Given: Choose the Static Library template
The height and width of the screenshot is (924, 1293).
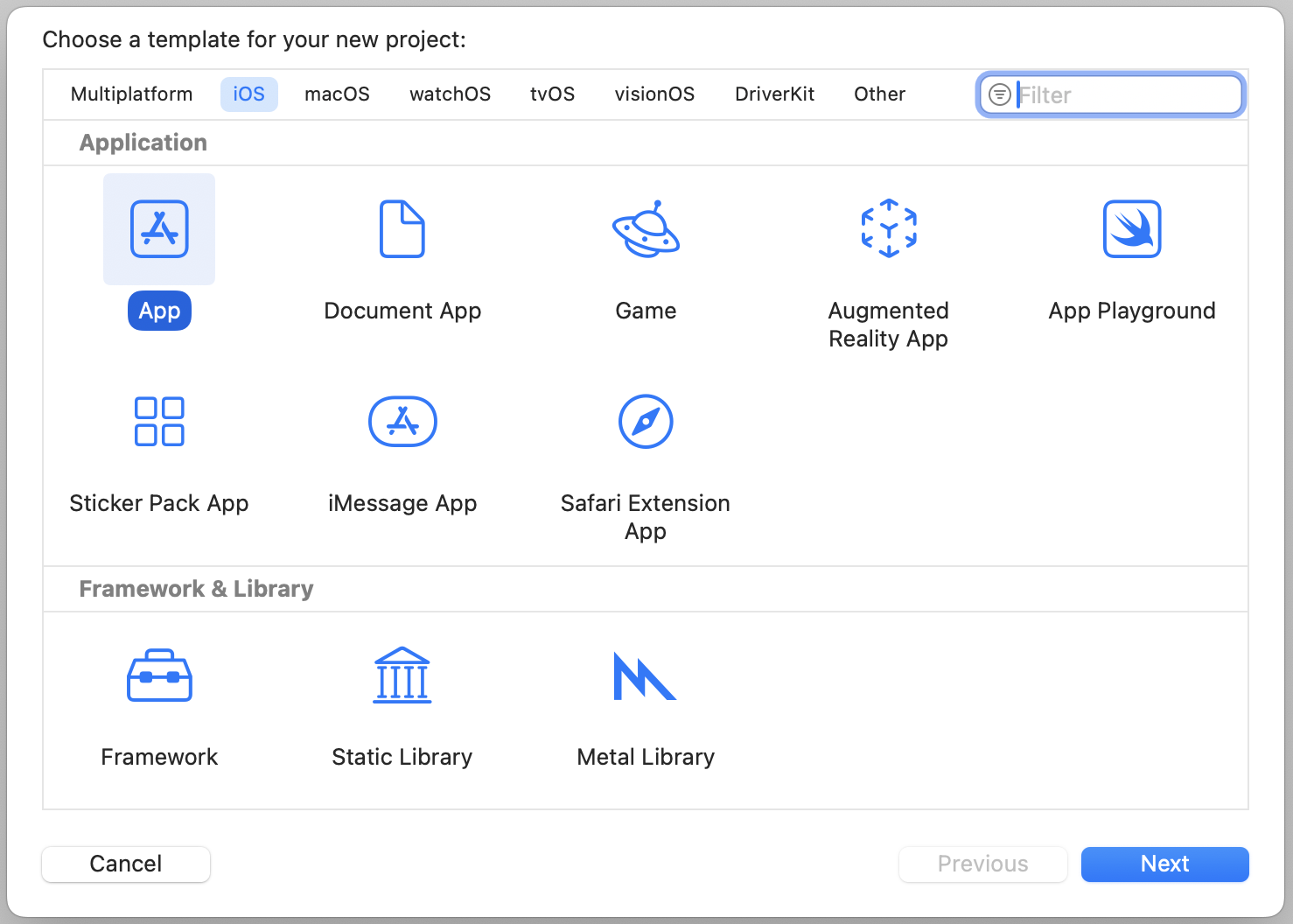Looking at the screenshot, I should tap(402, 675).
